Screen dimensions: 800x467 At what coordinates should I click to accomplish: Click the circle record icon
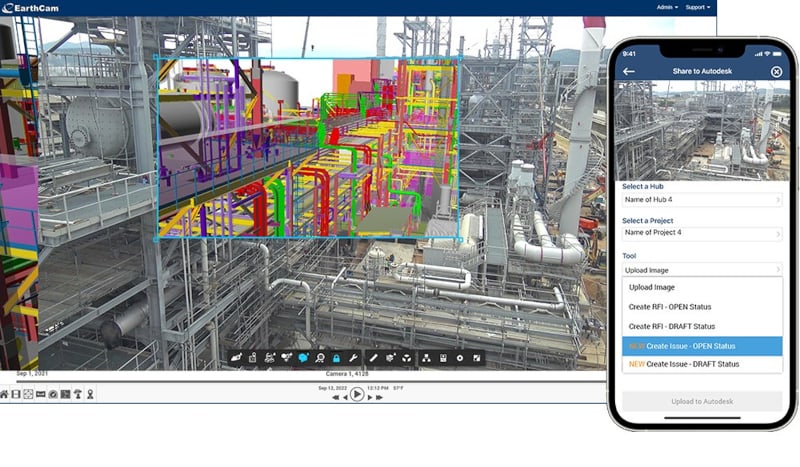[x=460, y=358]
